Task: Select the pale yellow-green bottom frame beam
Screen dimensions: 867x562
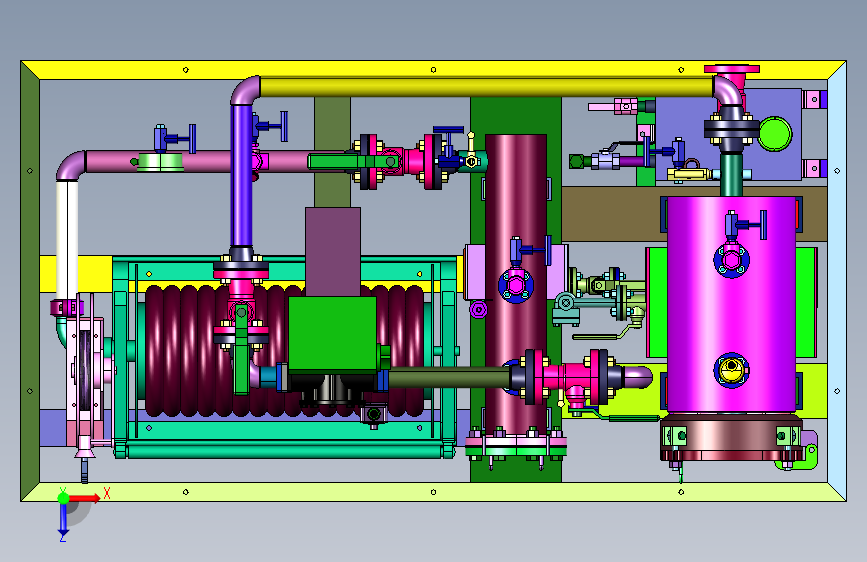Action: click(434, 492)
